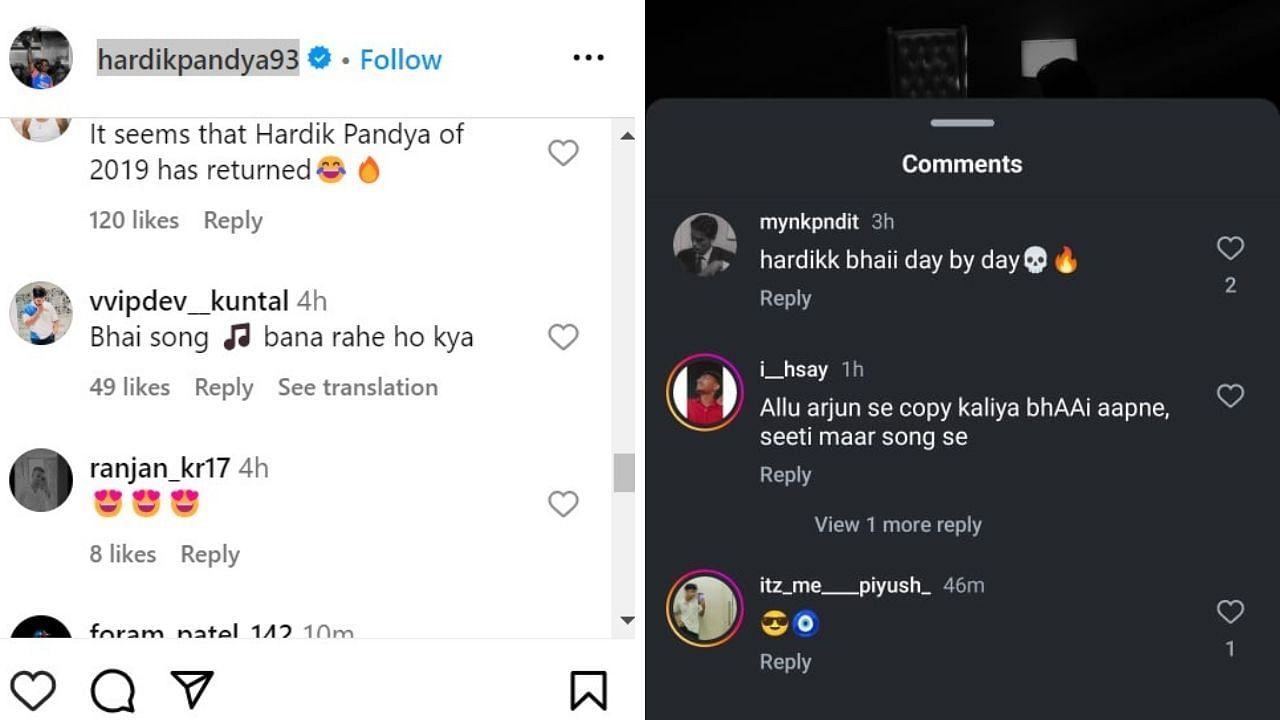Screen dimensions: 1280x720
Task: Open the three-dot options menu
Action: [x=588, y=58]
